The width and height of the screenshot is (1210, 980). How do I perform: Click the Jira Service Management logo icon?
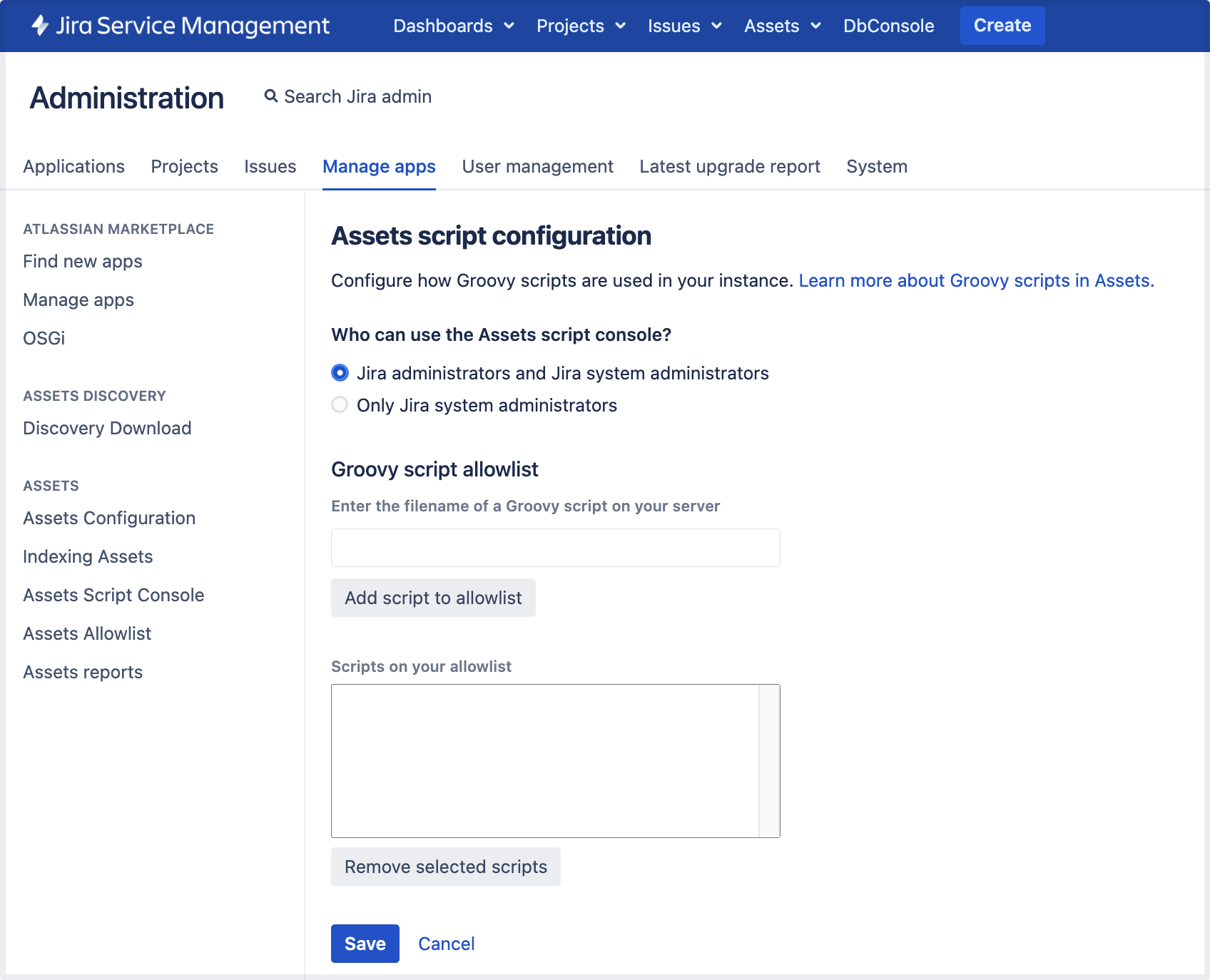click(x=40, y=26)
